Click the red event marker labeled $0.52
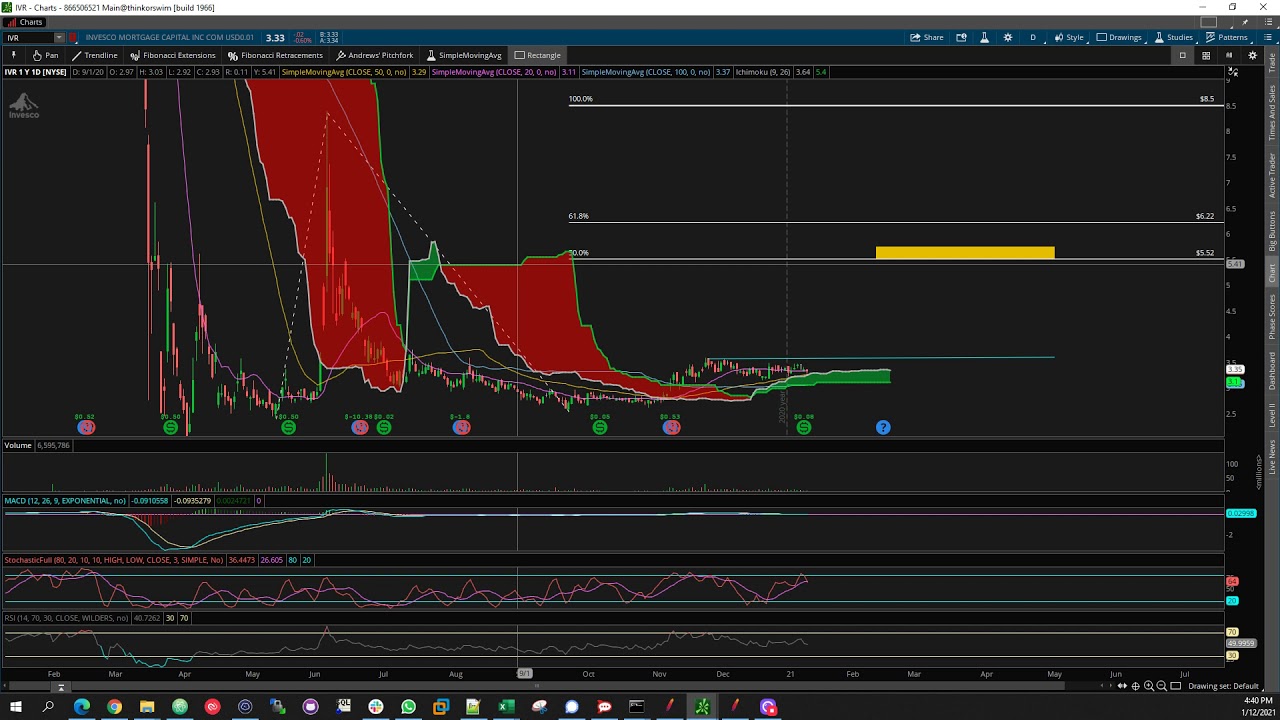This screenshot has height=720, width=1280. 86,427
